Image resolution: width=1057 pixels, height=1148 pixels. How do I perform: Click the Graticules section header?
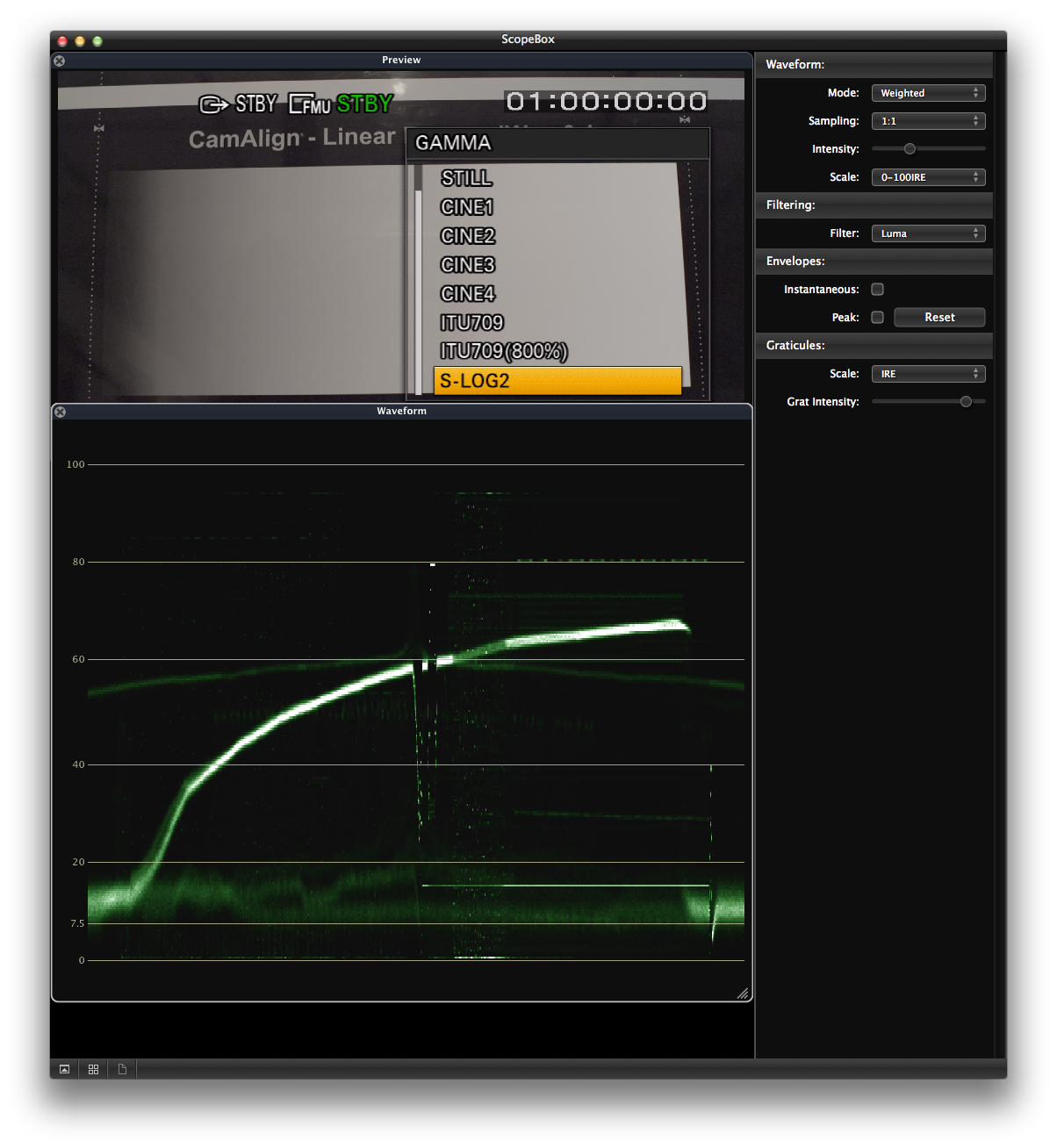[874, 346]
